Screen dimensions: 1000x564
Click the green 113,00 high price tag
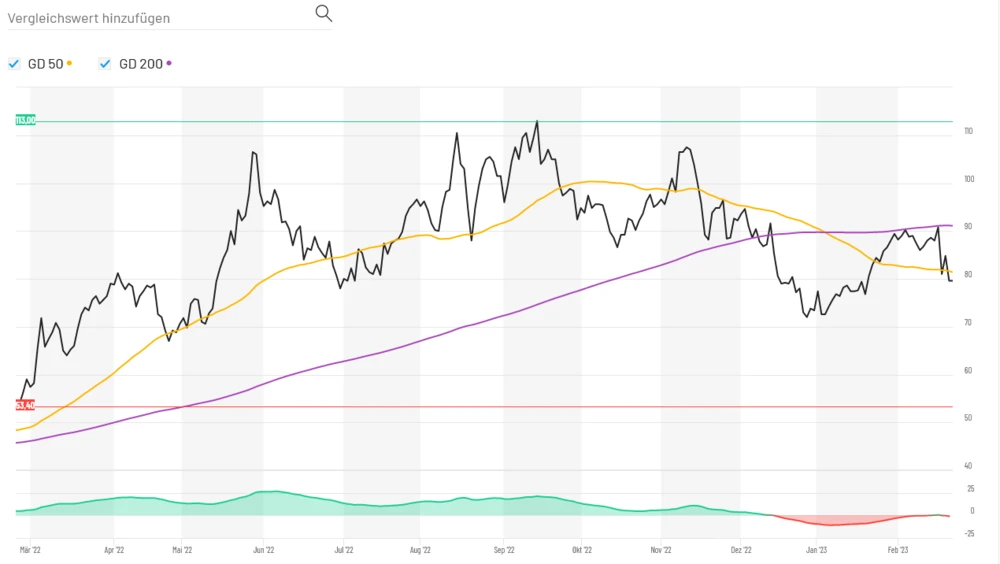point(25,120)
